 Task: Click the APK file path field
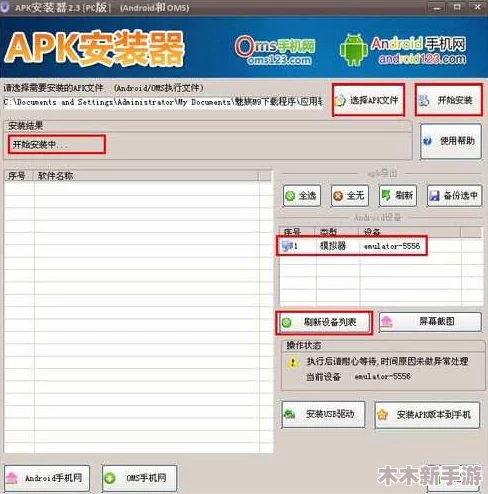(163, 102)
